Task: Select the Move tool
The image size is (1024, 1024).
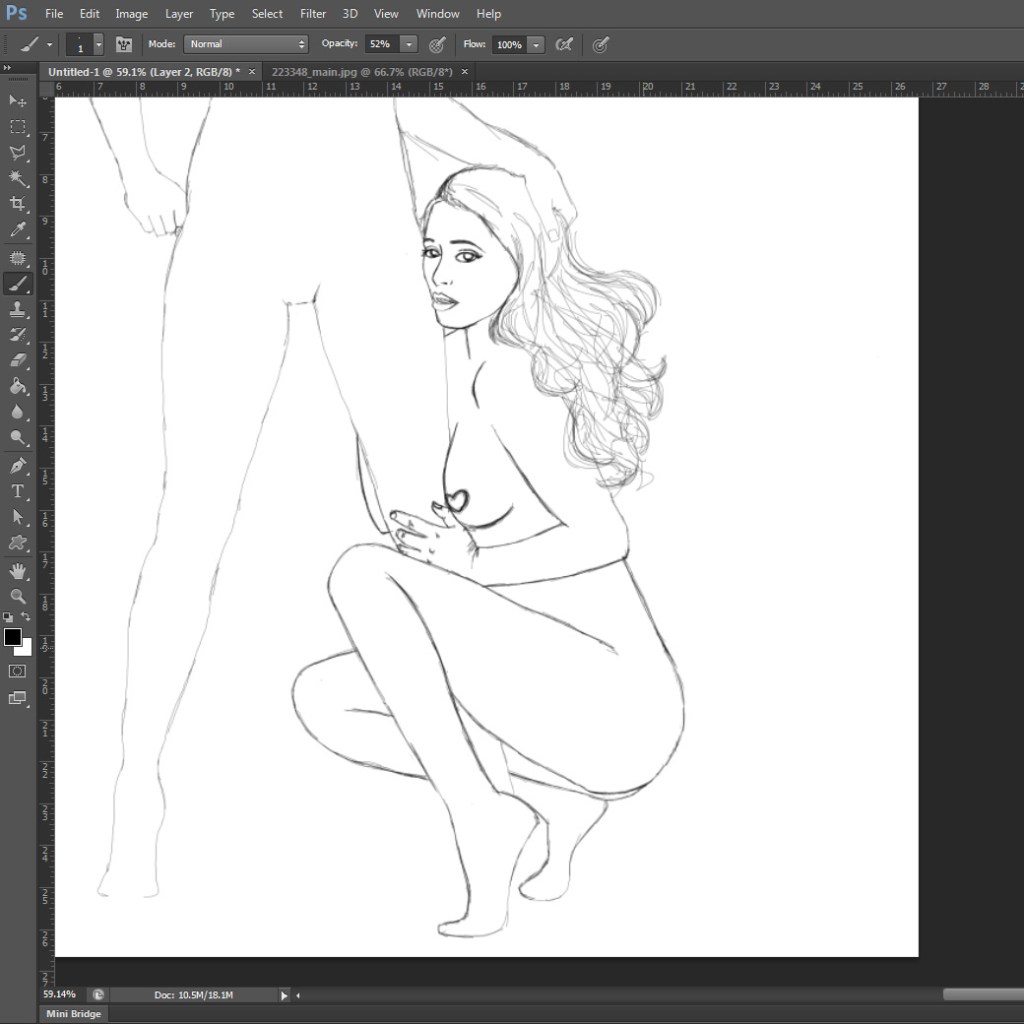Action: click(16, 101)
